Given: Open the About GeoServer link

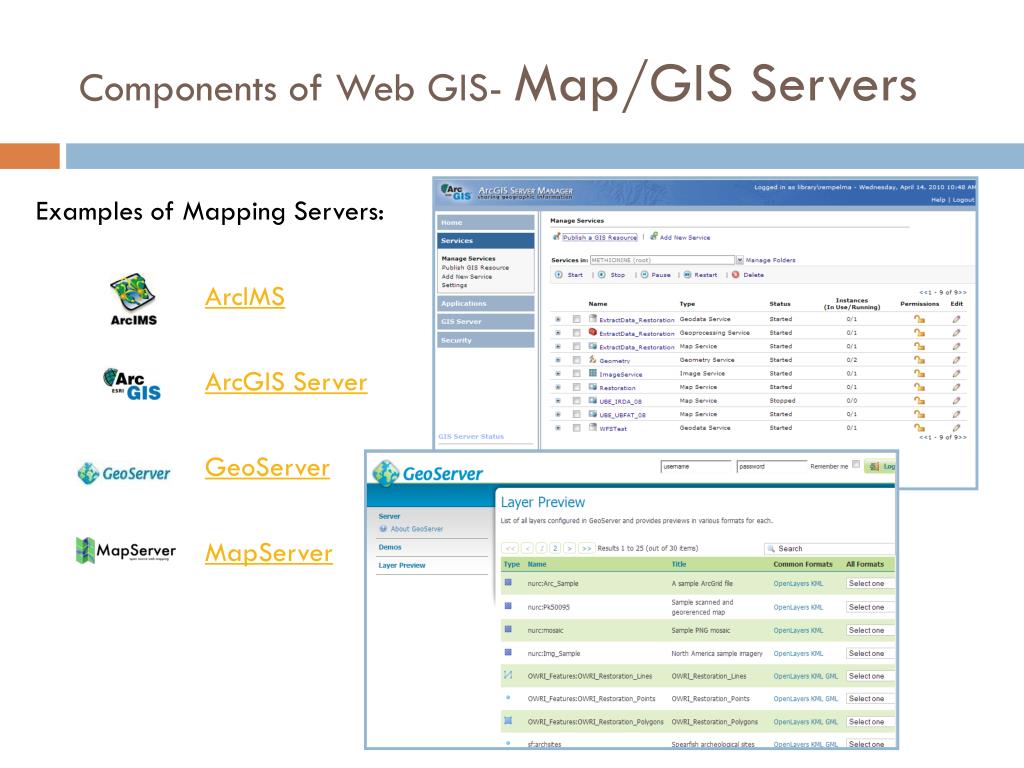Looking at the screenshot, I should tap(417, 529).
